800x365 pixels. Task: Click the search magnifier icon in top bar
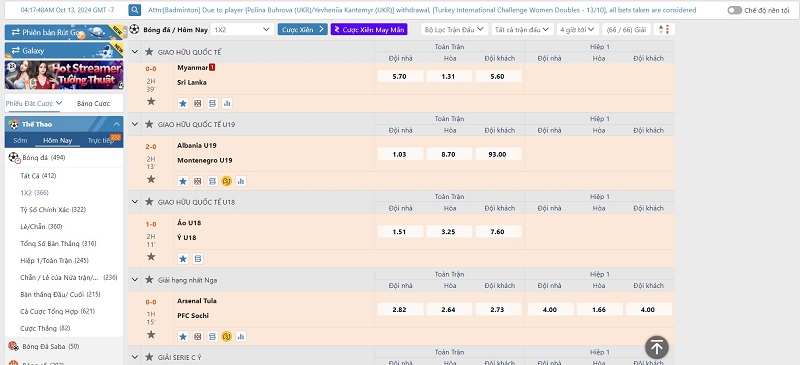tap(135, 10)
